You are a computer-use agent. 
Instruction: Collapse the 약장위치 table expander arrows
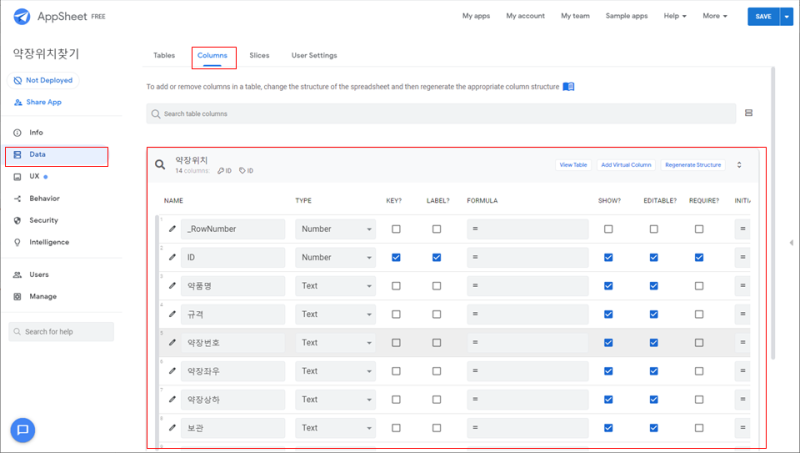[739, 165]
